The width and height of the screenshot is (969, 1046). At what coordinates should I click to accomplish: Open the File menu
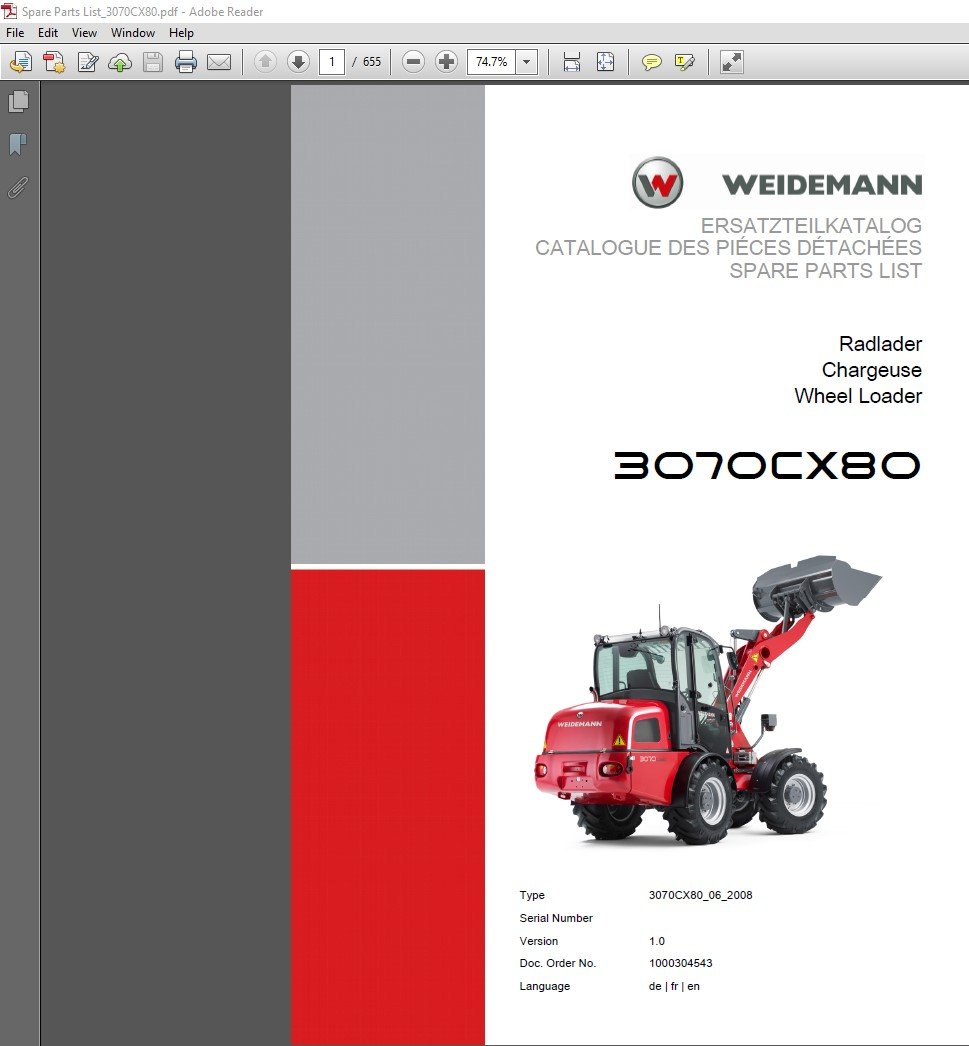(x=15, y=33)
